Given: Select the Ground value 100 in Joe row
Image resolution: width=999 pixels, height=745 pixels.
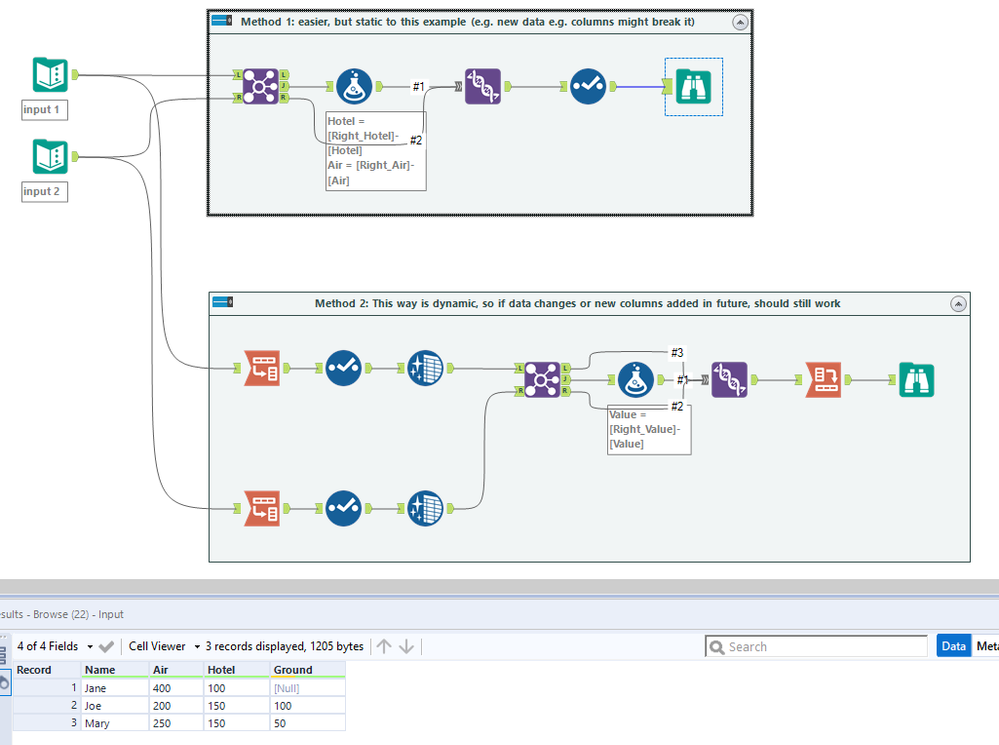Looking at the screenshot, I should (x=308, y=705).
